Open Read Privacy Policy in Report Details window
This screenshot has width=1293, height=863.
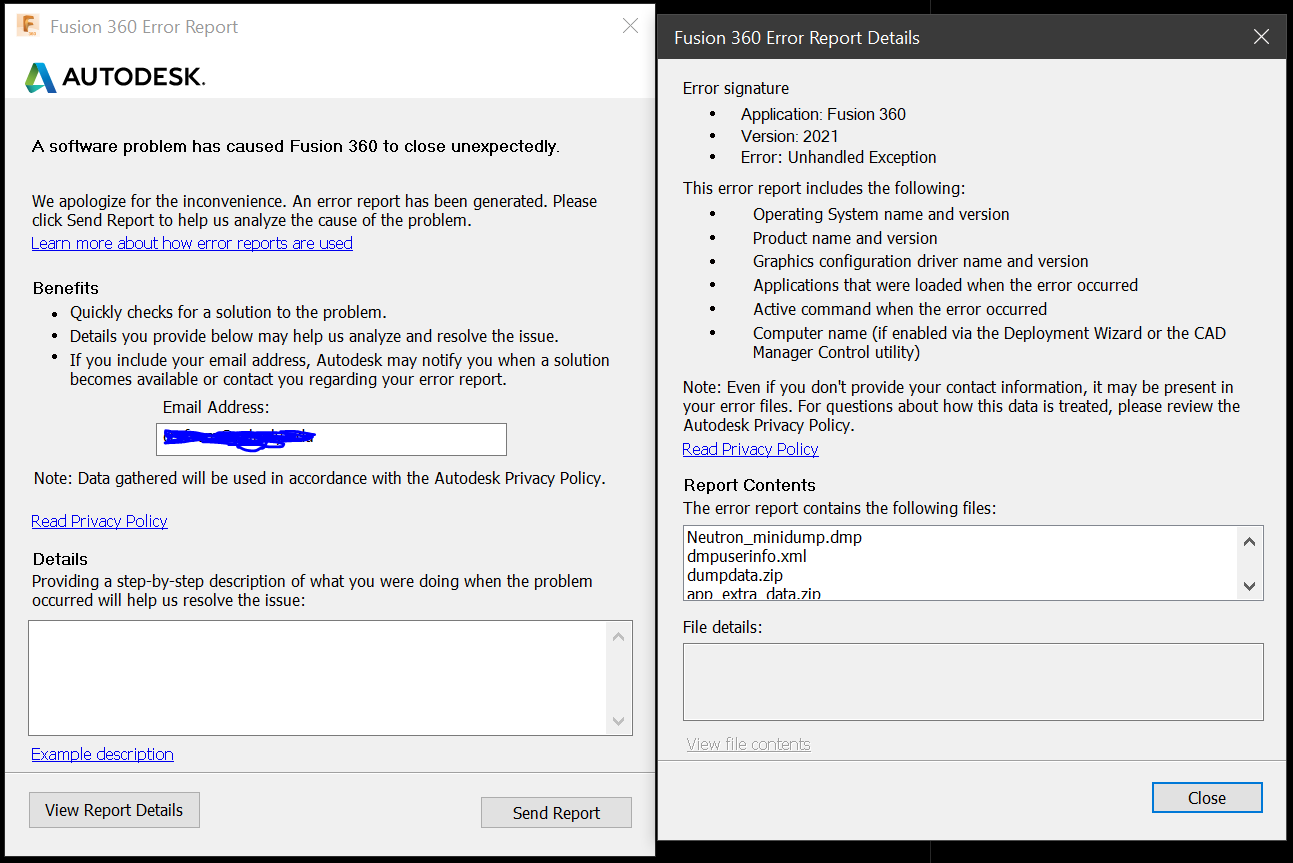[x=750, y=449]
